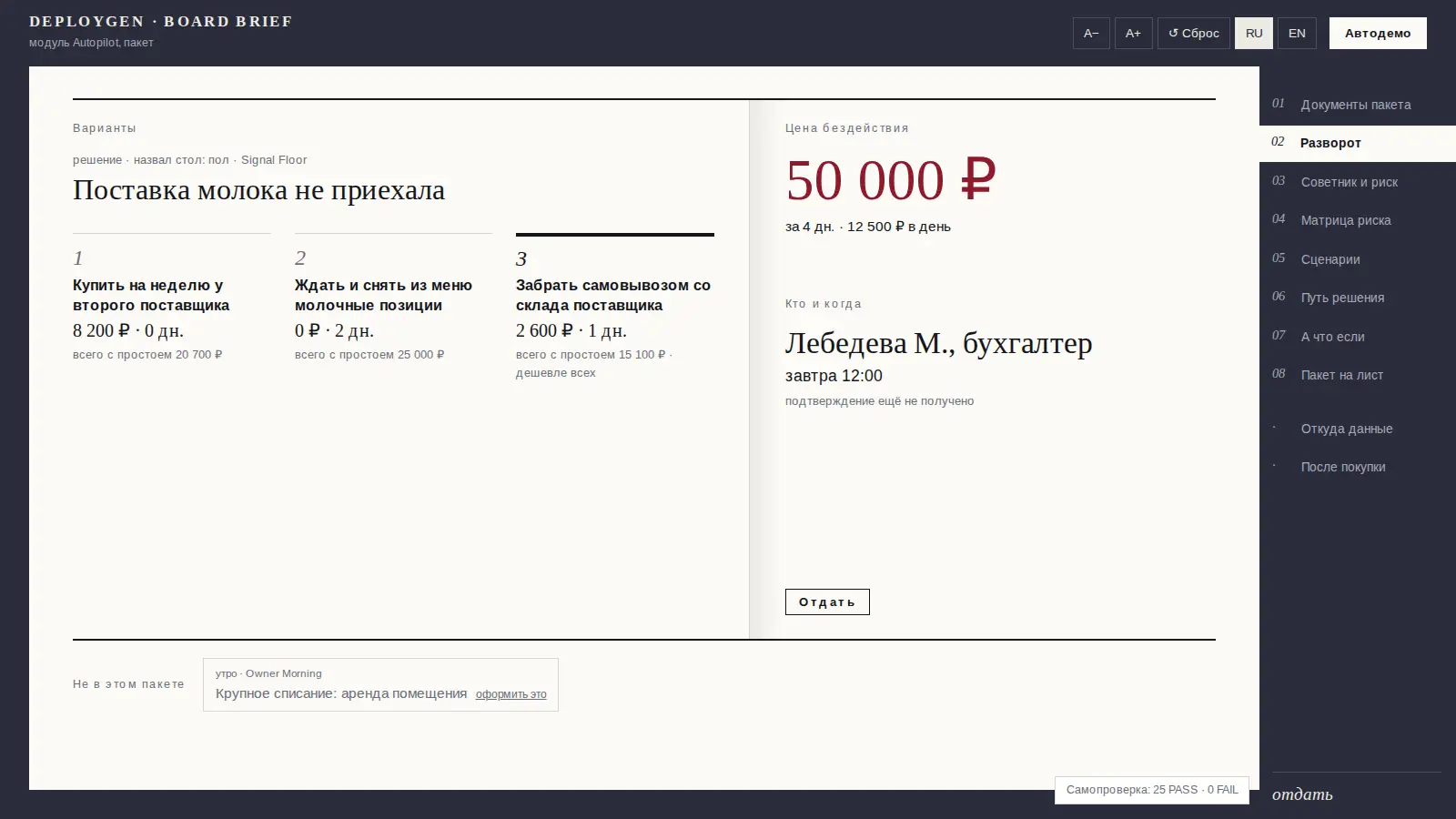The width and height of the screenshot is (1456, 819).
Task: Decrease font size with A− button
Action: pos(1091,34)
